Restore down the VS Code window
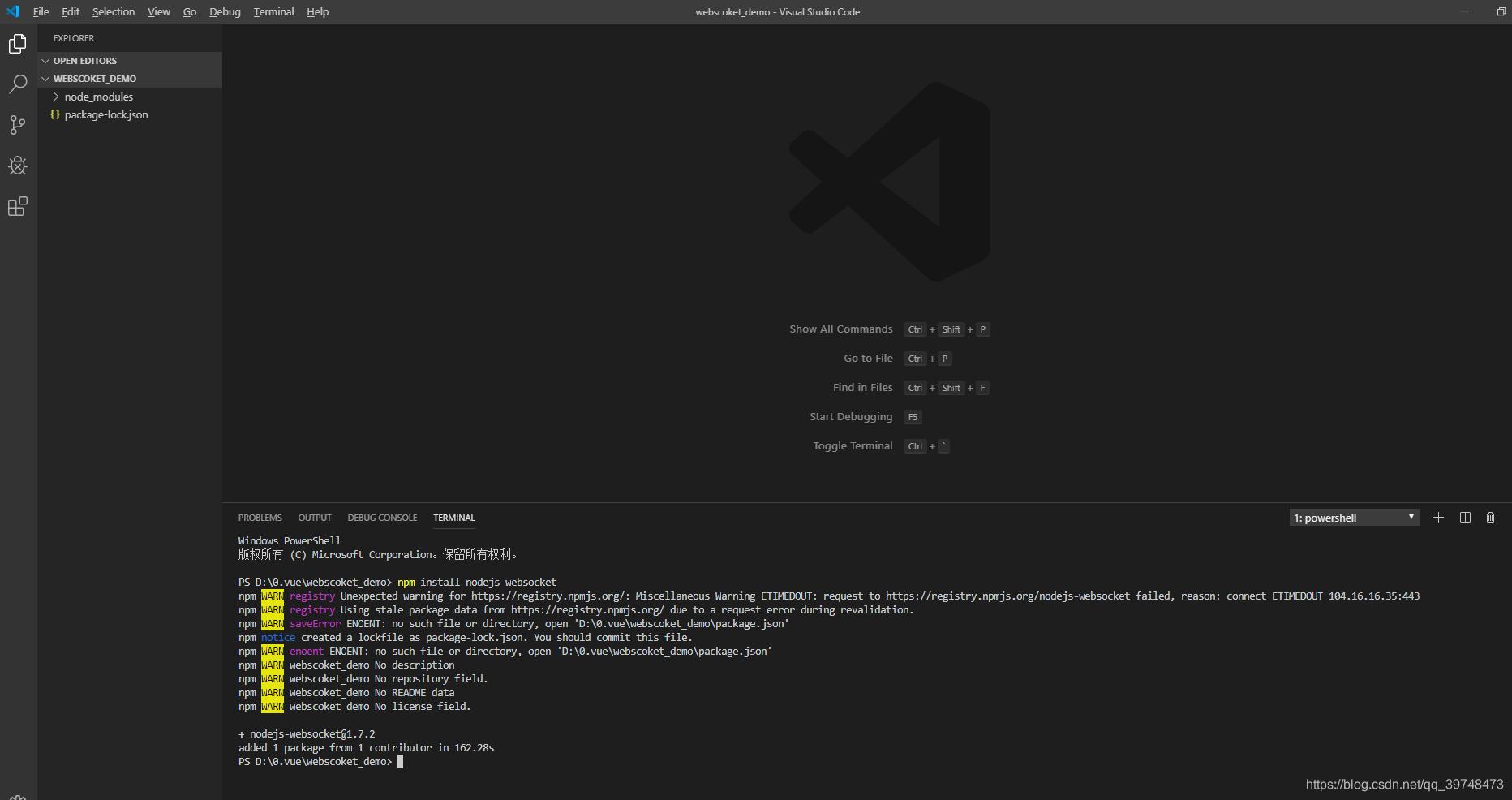The width and height of the screenshot is (1512, 800). pos(1501,11)
